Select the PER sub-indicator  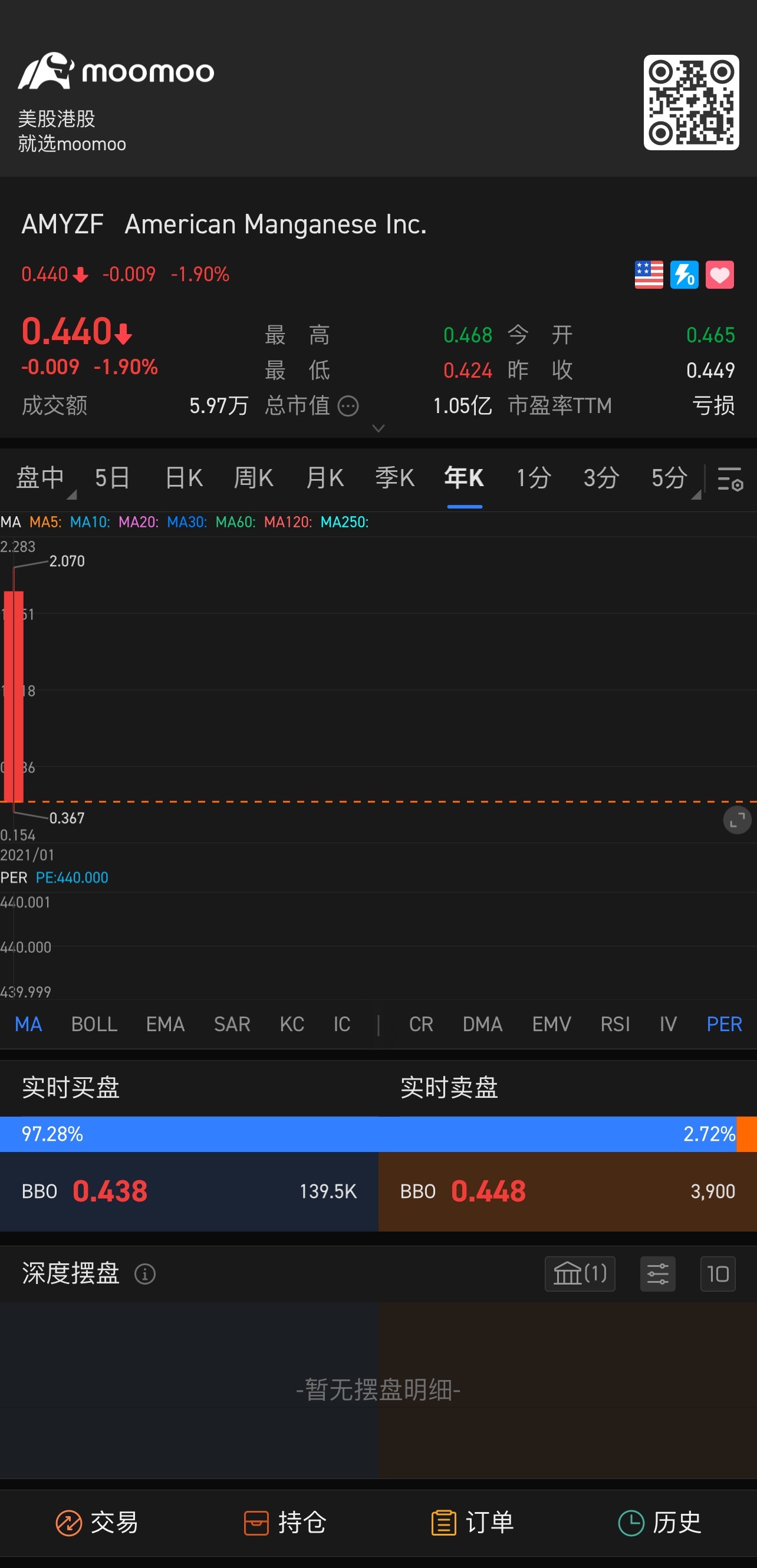click(x=724, y=1025)
